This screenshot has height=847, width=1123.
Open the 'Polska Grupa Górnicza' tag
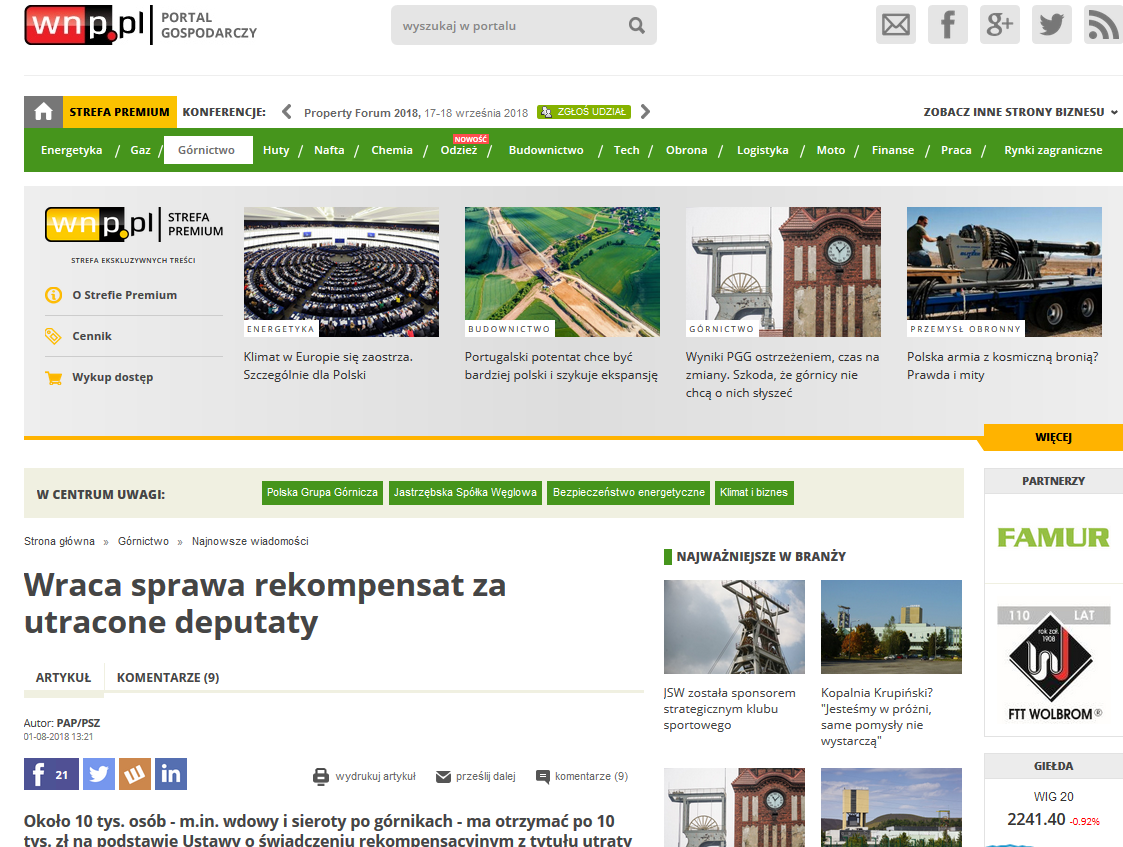click(322, 492)
